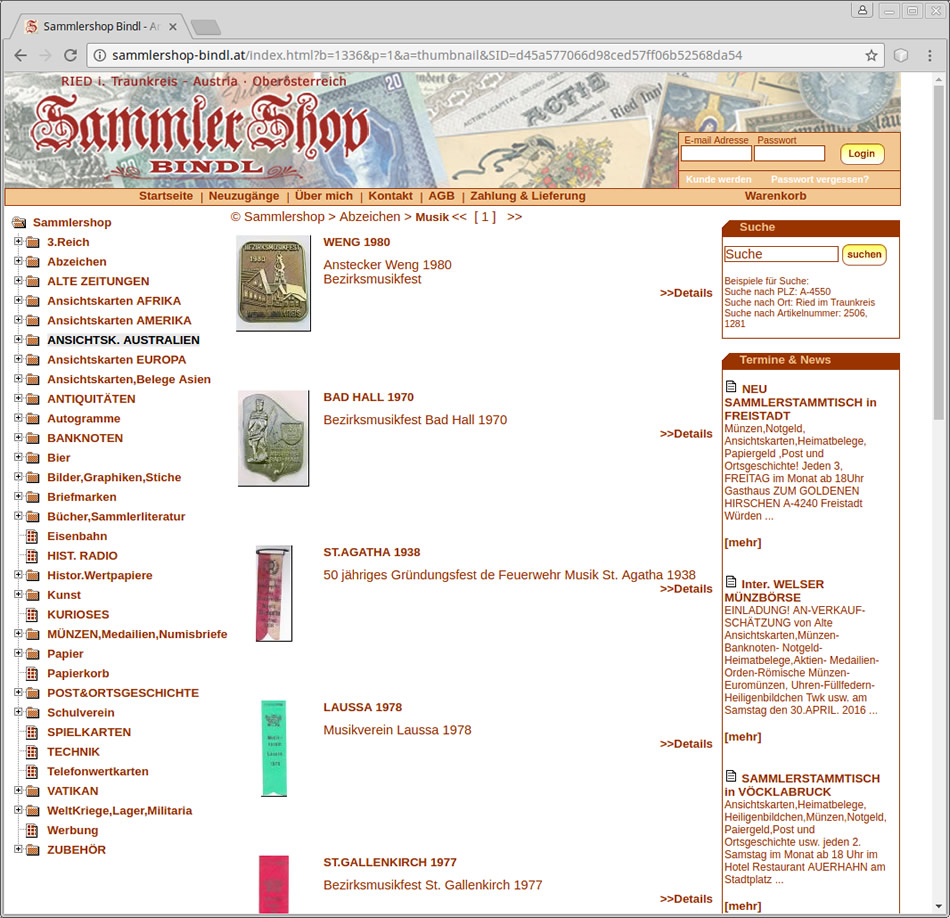Open Neuzugänge in the navigation bar
The height and width of the screenshot is (918, 950).
[x=244, y=196]
